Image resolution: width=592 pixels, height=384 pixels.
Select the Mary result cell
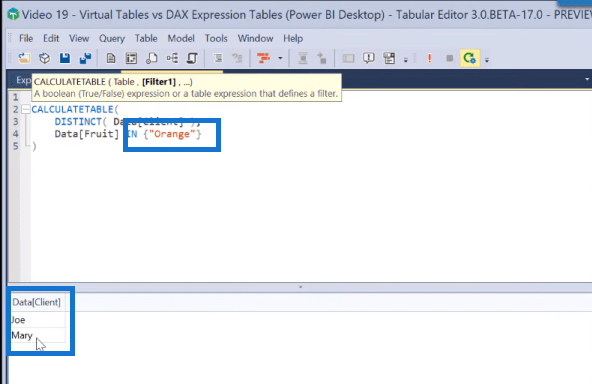38,335
